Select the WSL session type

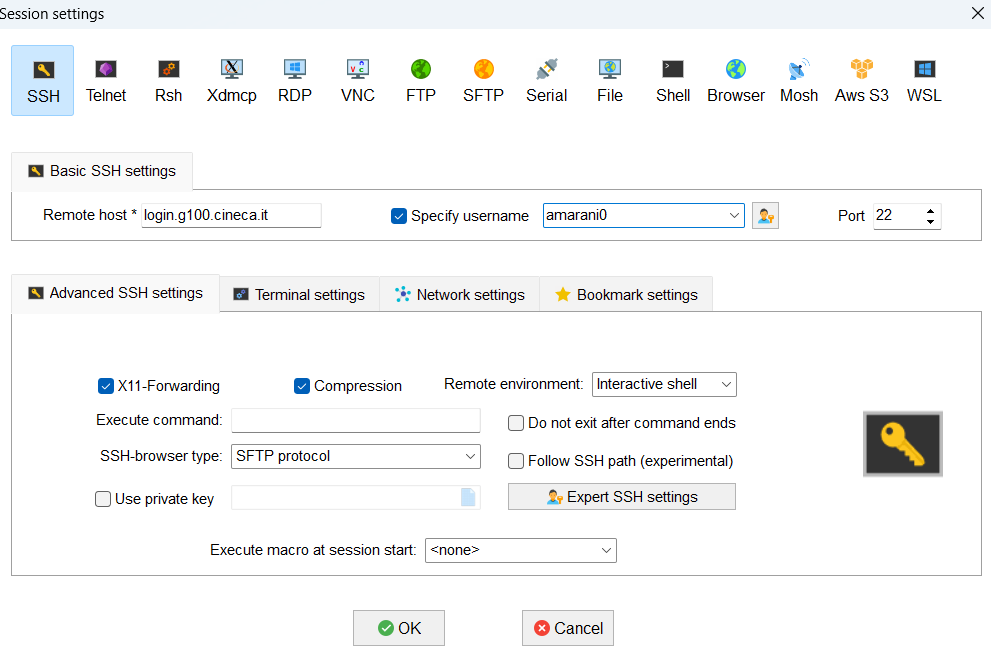924,80
